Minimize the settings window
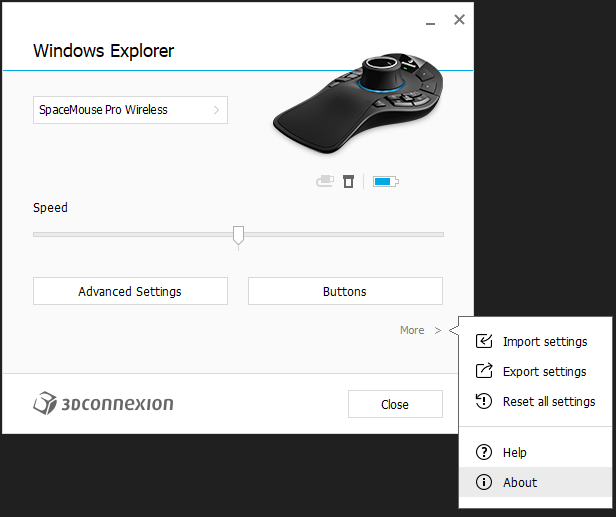 coord(431,24)
